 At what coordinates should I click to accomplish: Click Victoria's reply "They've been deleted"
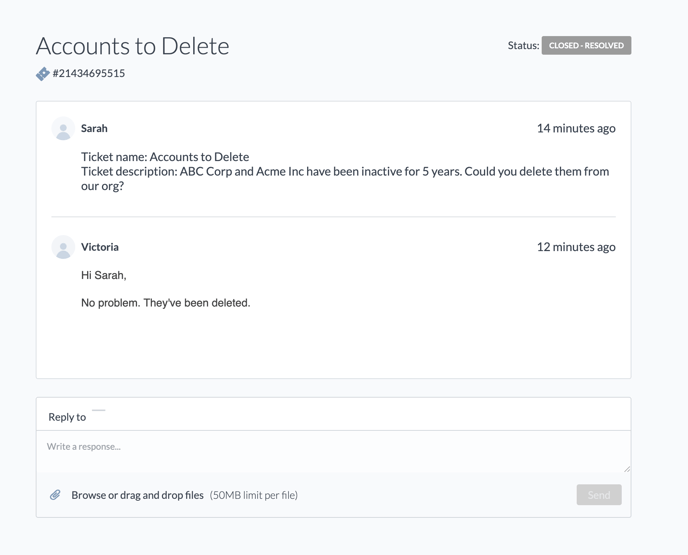(x=165, y=303)
